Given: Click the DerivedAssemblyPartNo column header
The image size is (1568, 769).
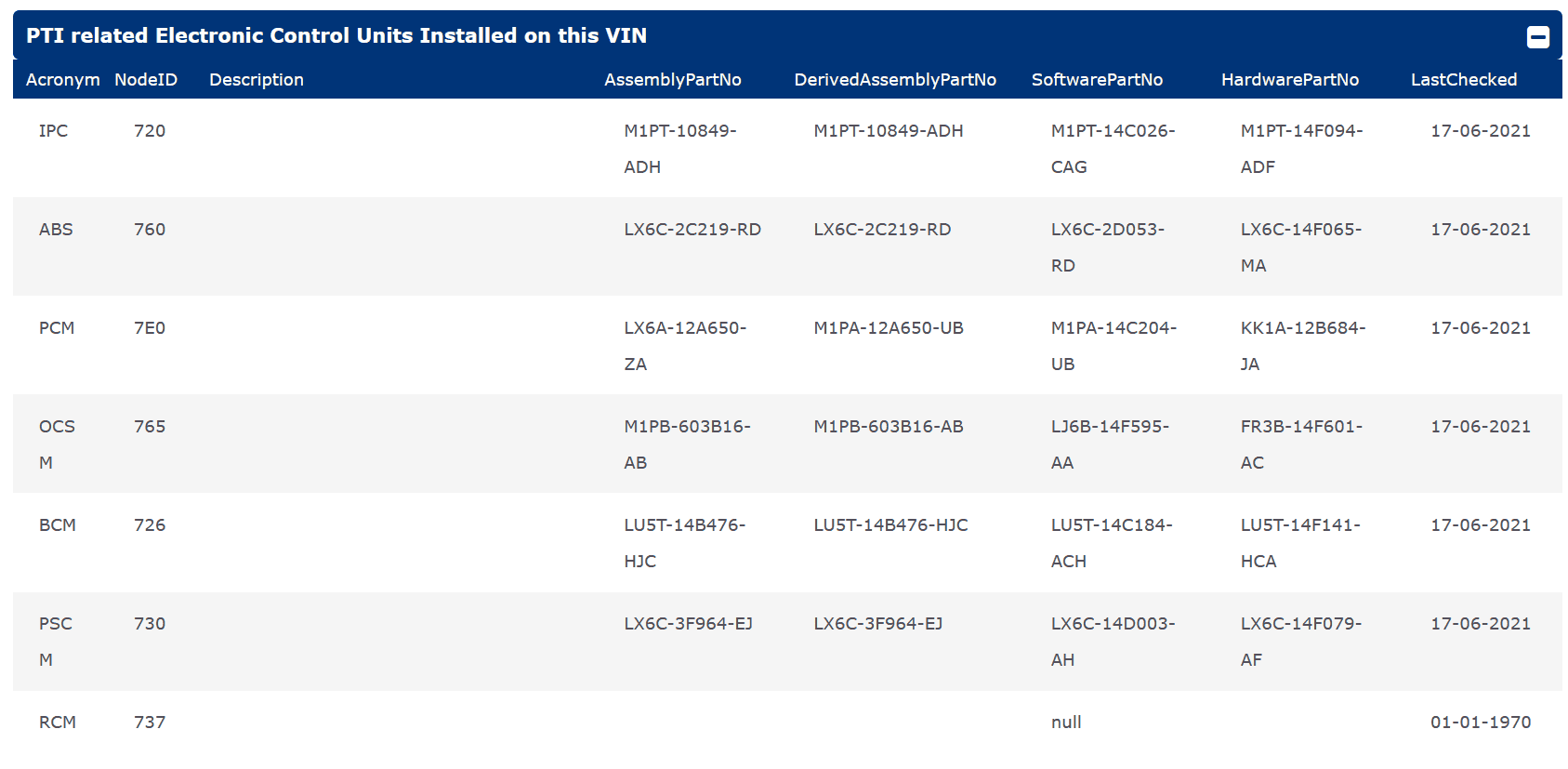Looking at the screenshot, I should [894, 80].
